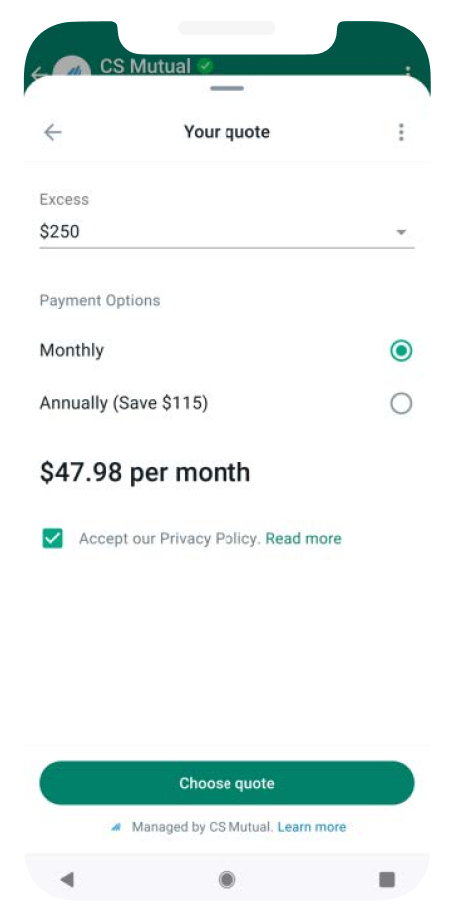Open the Read more privacy policy link

click(x=303, y=538)
